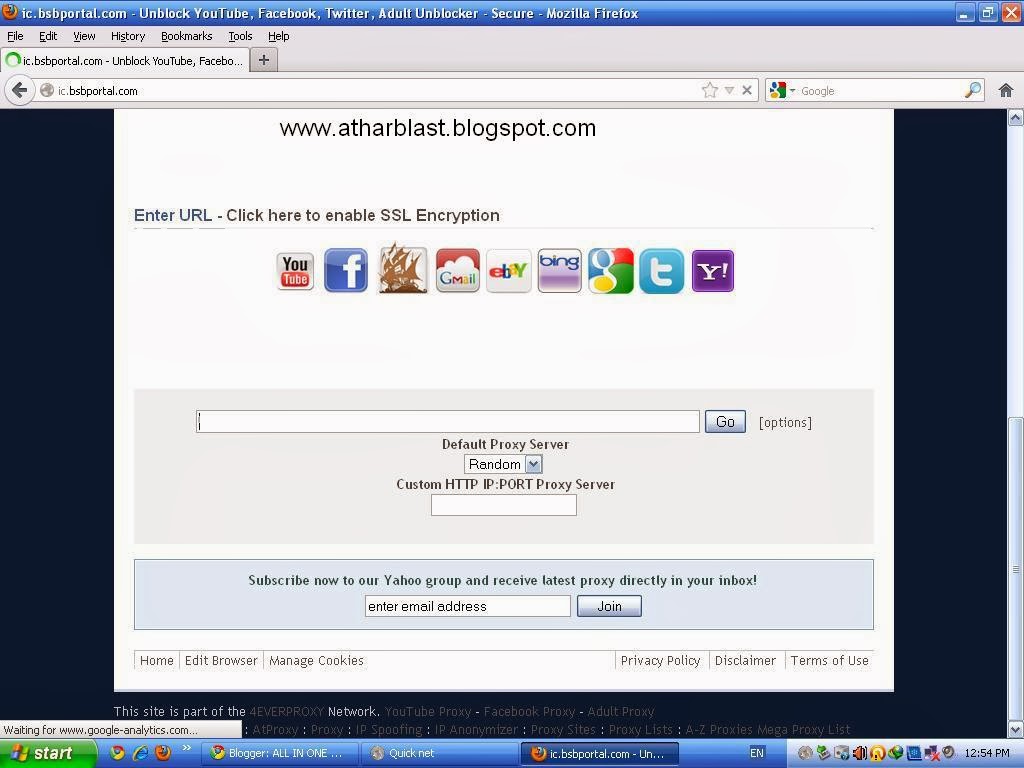Open the Windows start button
The height and width of the screenshot is (768, 1024).
48,753
